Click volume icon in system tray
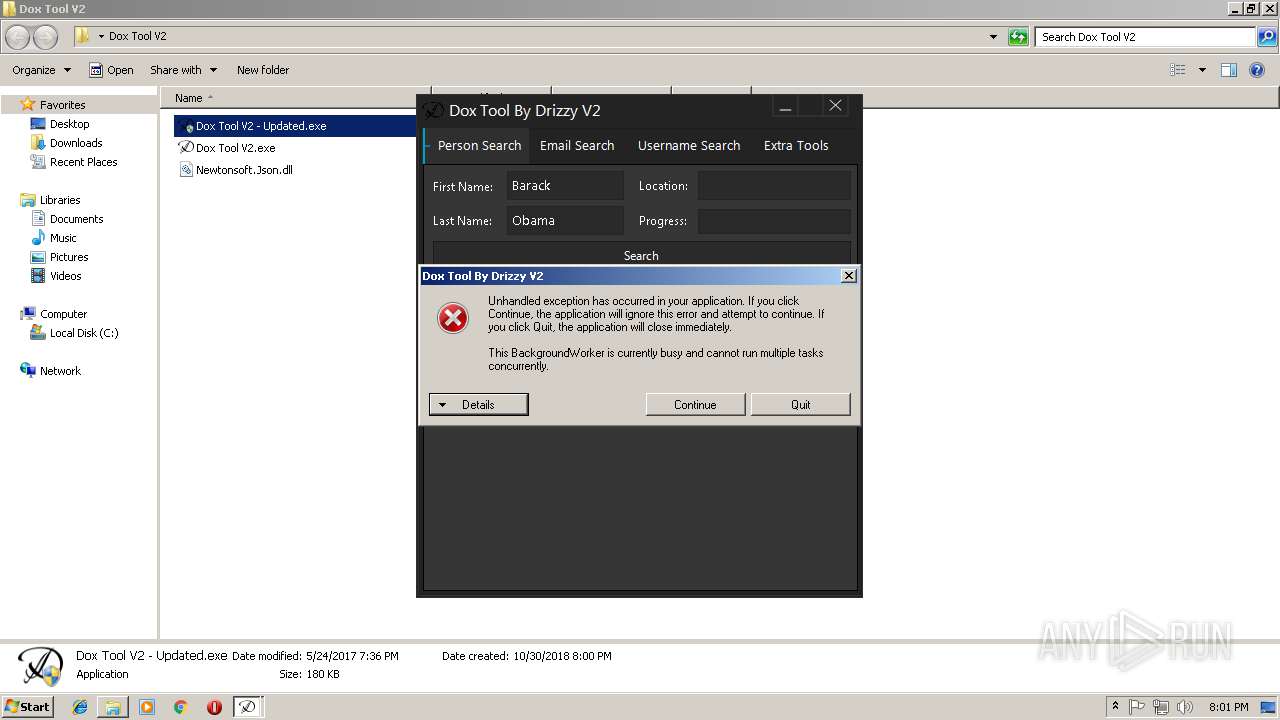The image size is (1280, 720). pyautogui.click(x=1184, y=707)
